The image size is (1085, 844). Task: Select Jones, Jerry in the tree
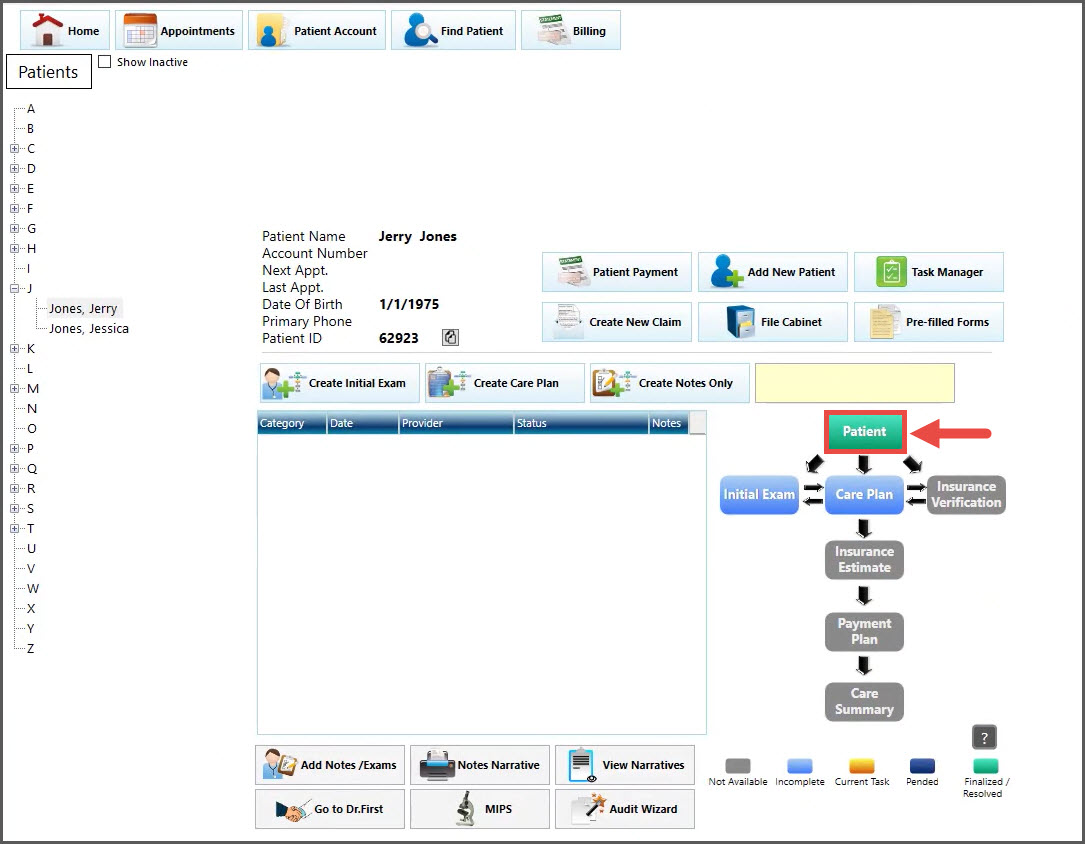coord(83,309)
